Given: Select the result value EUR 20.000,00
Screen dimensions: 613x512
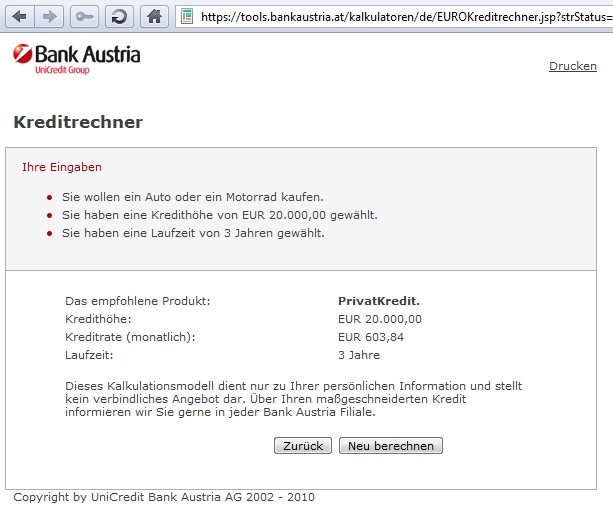Looking at the screenshot, I should coord(380,319).
